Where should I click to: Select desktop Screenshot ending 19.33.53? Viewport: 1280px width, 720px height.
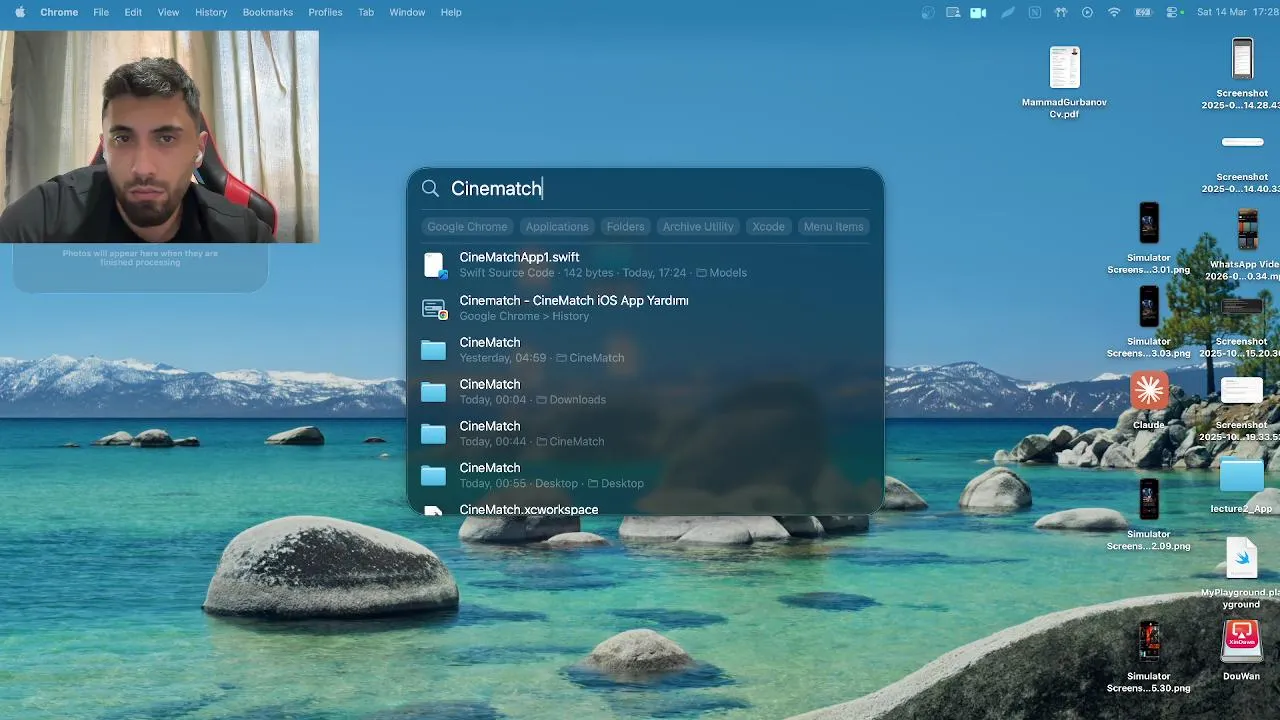[1241, 410]
